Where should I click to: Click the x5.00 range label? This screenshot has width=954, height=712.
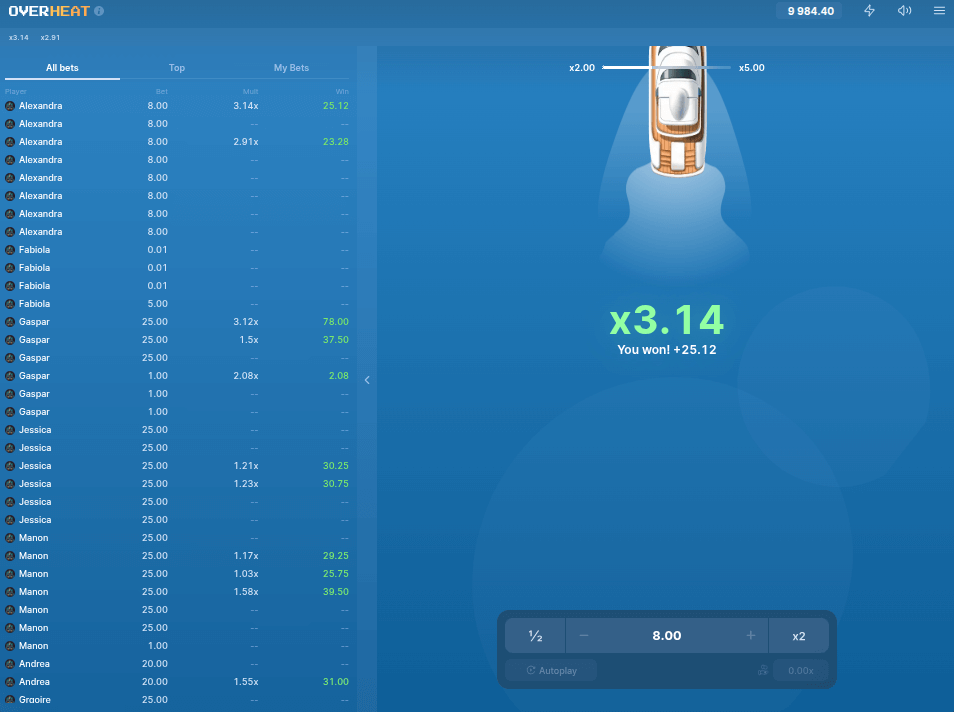click(751, 68)
